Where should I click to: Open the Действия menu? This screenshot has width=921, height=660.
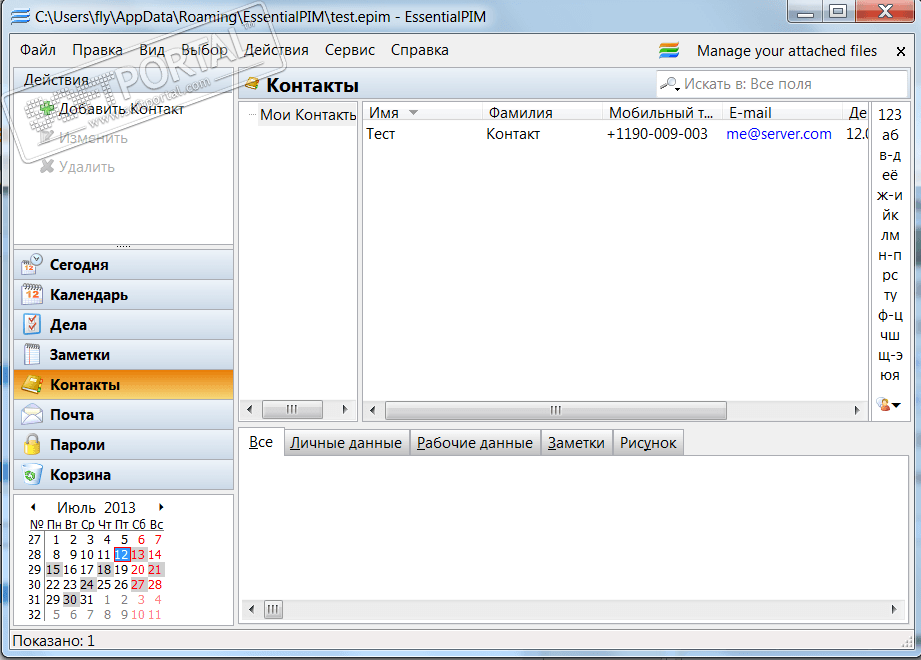(x=276, y=50)
